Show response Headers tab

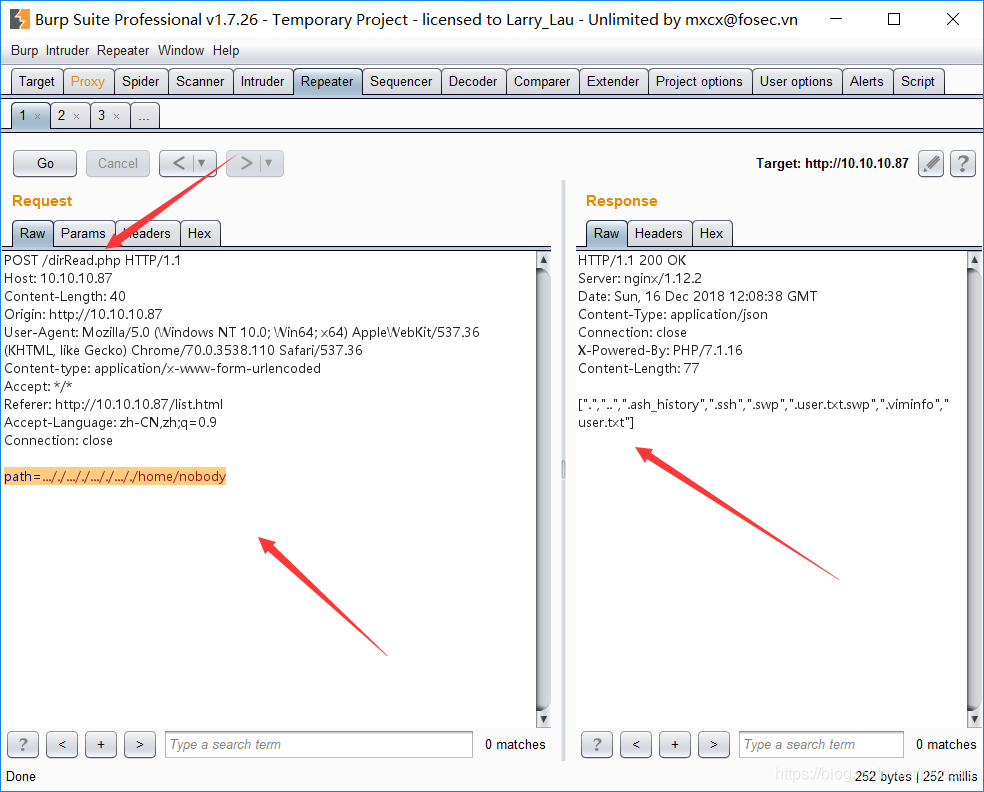point(658,233)
